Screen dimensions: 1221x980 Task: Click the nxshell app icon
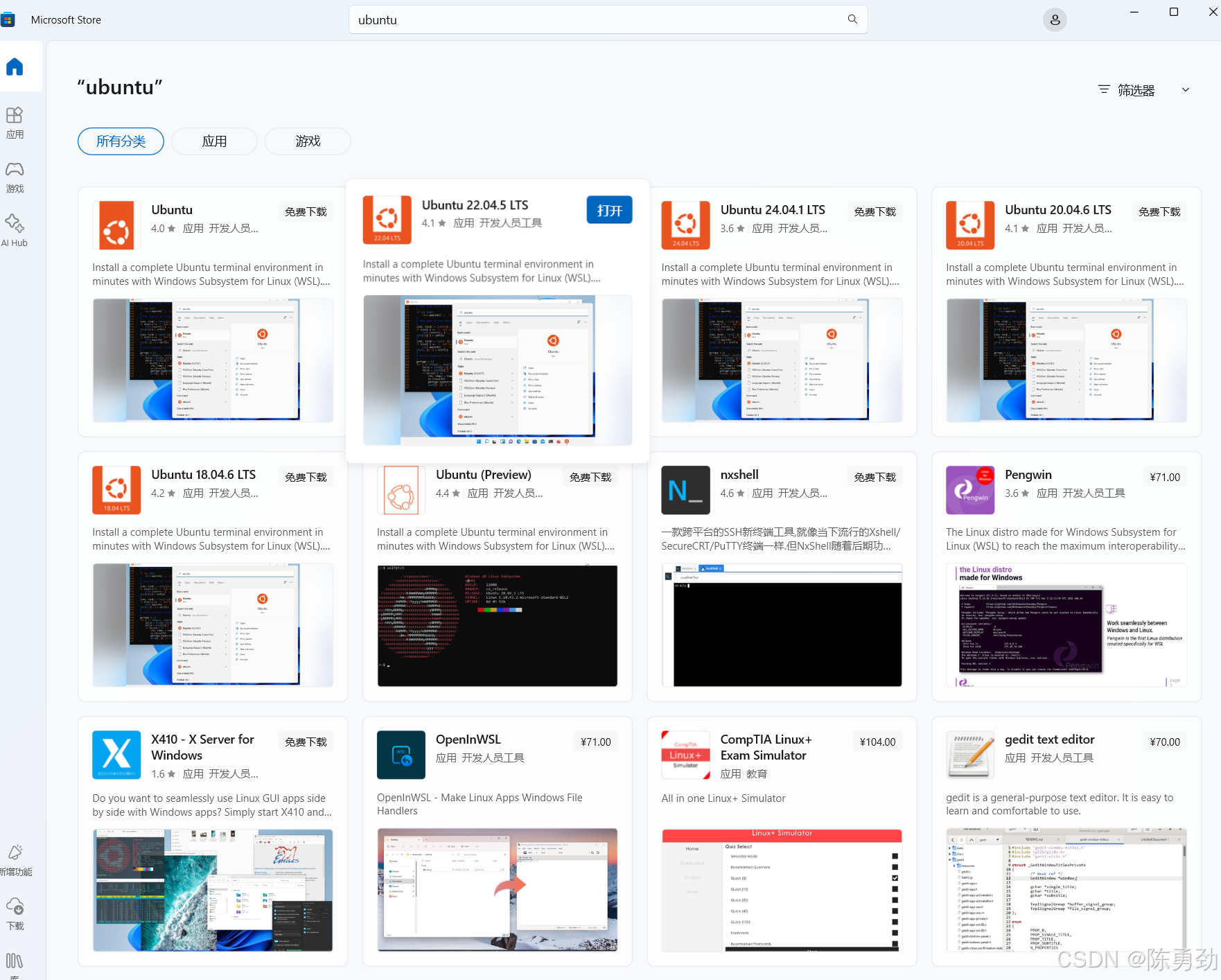pyautogui.click(x=685, y=490)
